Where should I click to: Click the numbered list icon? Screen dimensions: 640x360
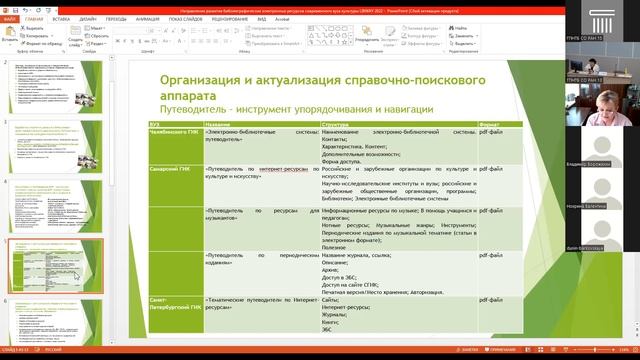(x=205, y=31)
